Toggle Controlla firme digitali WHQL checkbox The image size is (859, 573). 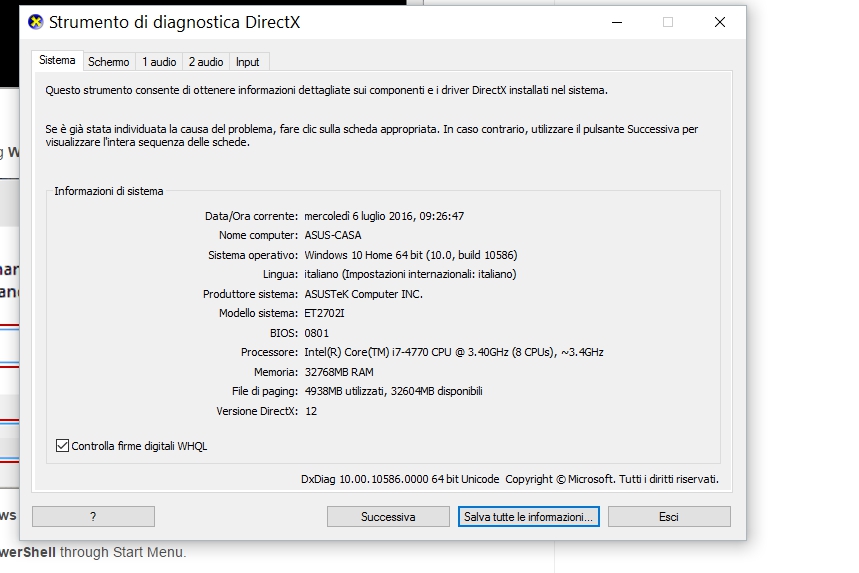click(62, 446)
